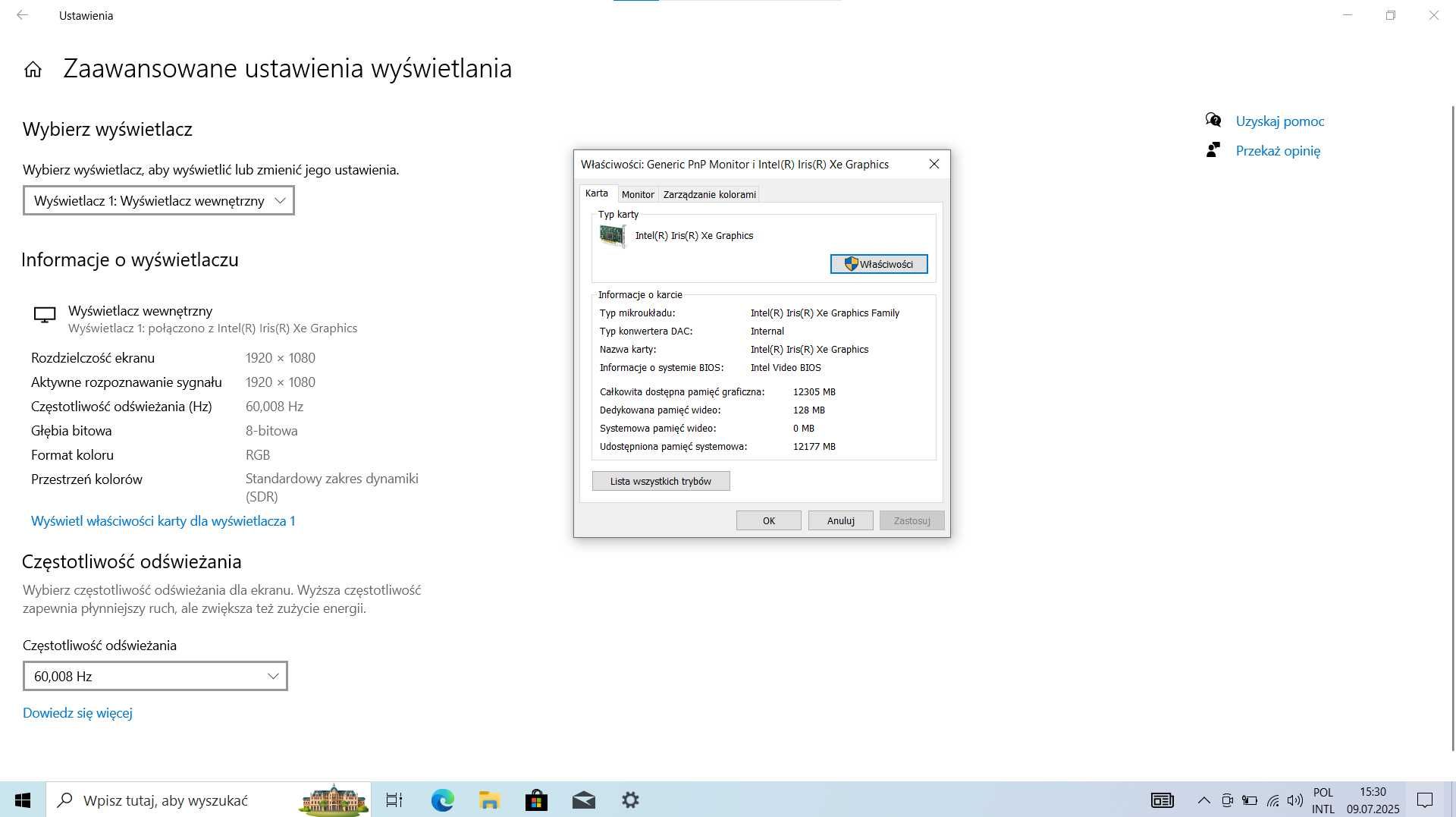The image size is (1456, 817).
Task: Open Task View on the taskbar
Action: click(394, 800)
